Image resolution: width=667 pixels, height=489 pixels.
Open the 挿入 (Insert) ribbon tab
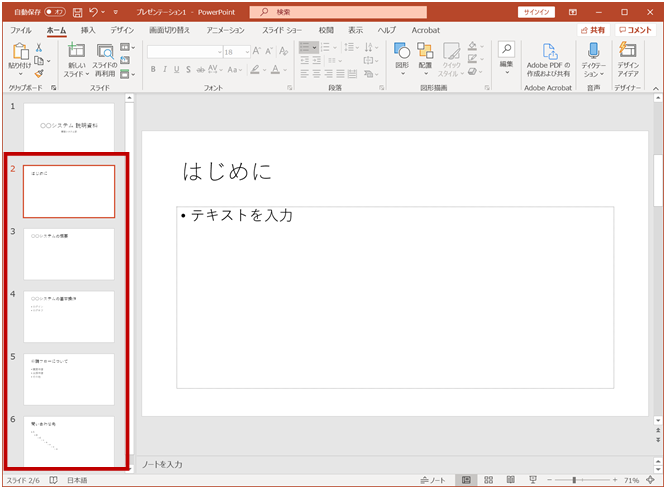point(88,31)
